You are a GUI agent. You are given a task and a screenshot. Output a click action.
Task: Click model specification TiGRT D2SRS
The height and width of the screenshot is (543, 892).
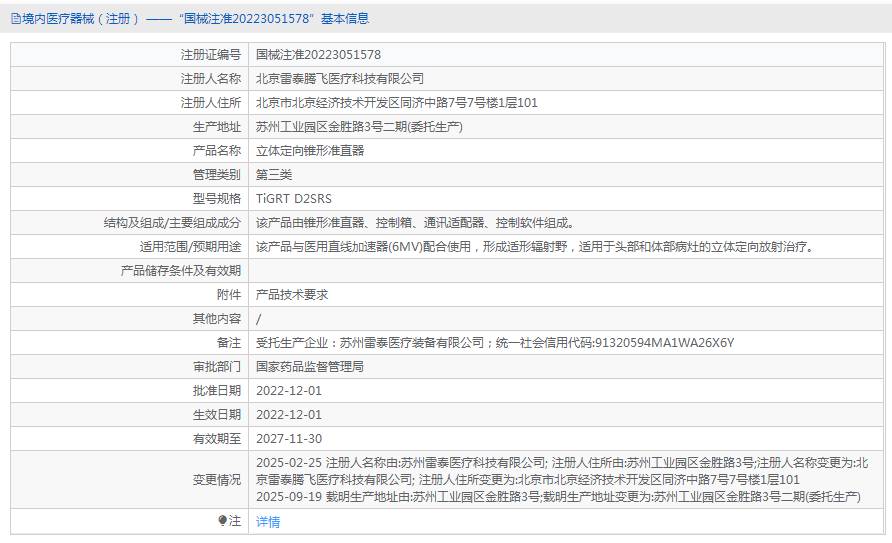coord(294,198)
